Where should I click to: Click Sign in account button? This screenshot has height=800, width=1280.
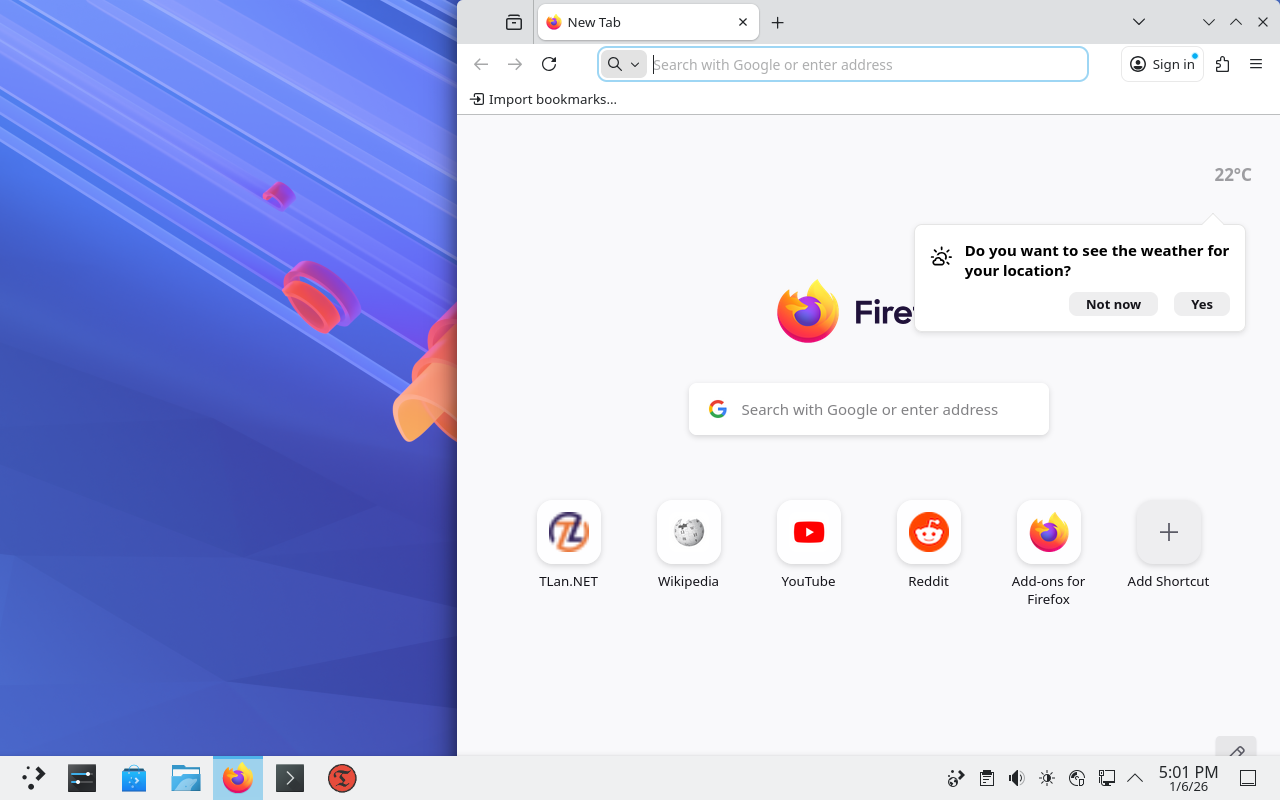1162,64
